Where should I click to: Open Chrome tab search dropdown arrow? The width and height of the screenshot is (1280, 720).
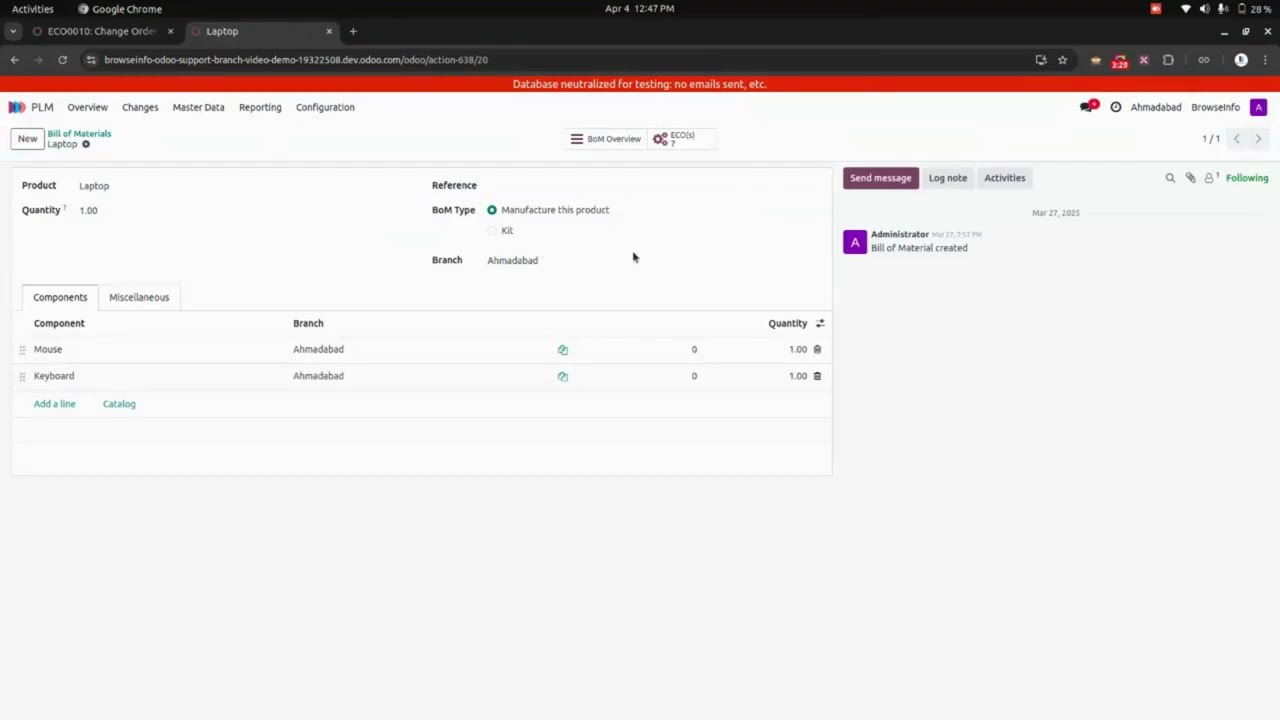click(x=13, y=32)
